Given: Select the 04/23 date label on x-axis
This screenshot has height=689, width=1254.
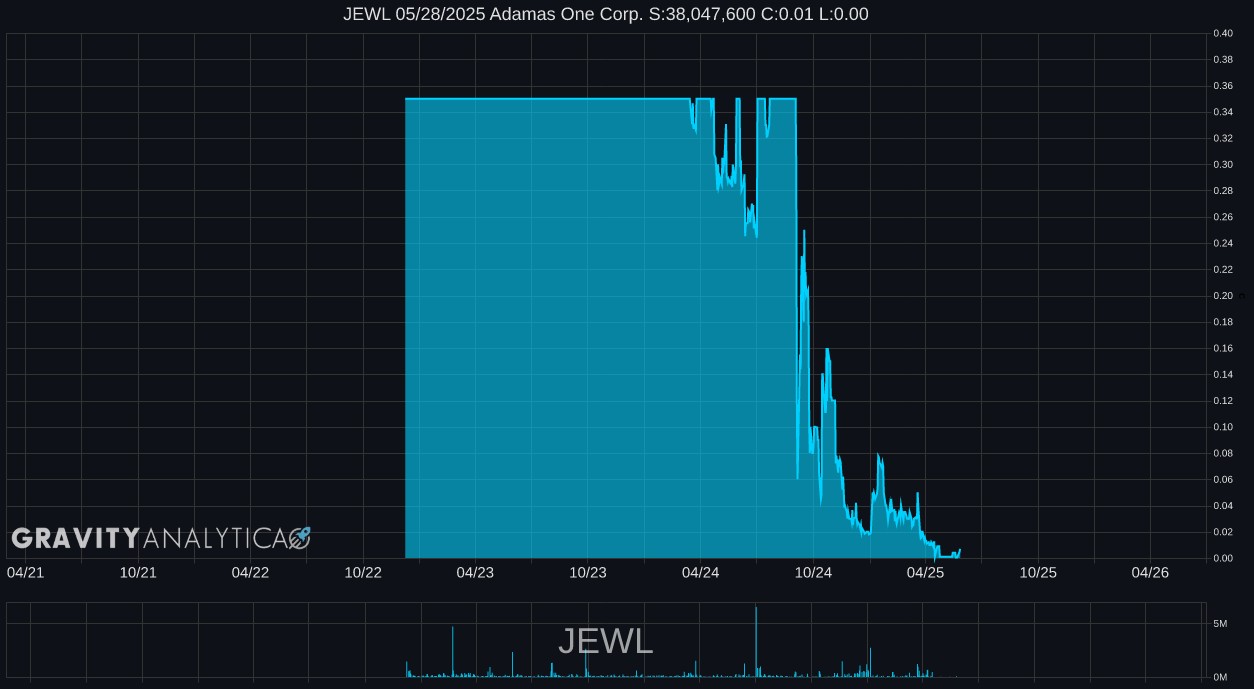Looking at the screenshot, I should pos(475,573).
